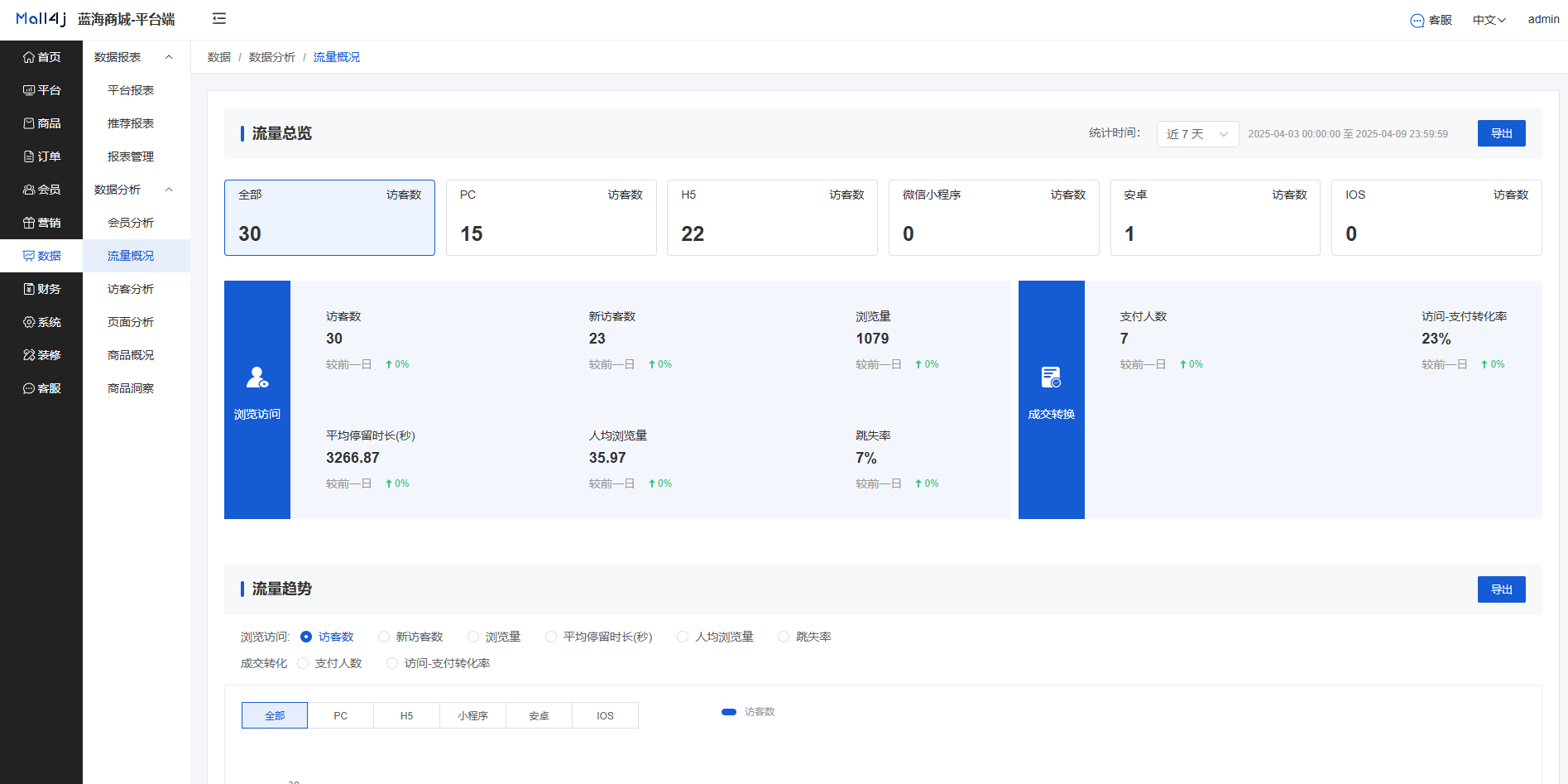Open 访客分析 in the submenu
Image resolution: width=1568 pixels, height=784 pixels.
[137, 289]
